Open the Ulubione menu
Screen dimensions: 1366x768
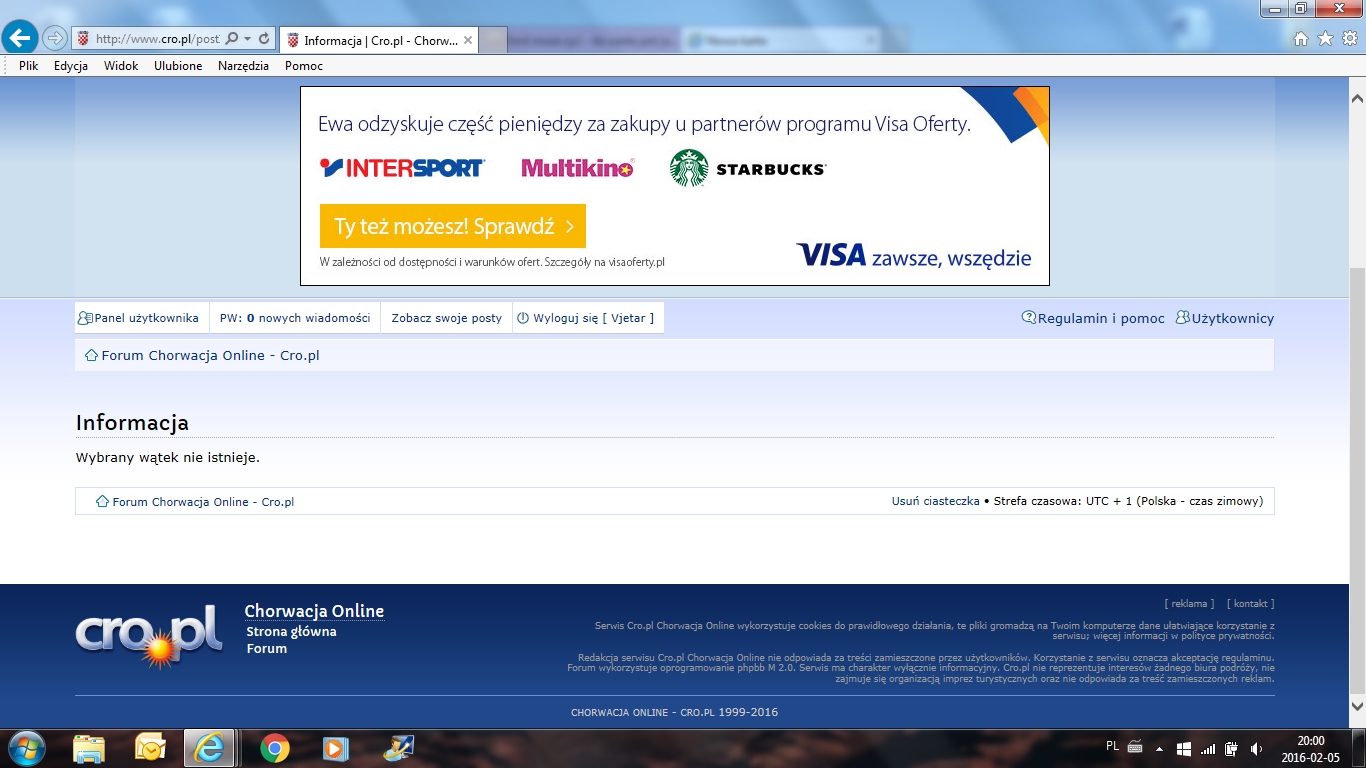178,66
